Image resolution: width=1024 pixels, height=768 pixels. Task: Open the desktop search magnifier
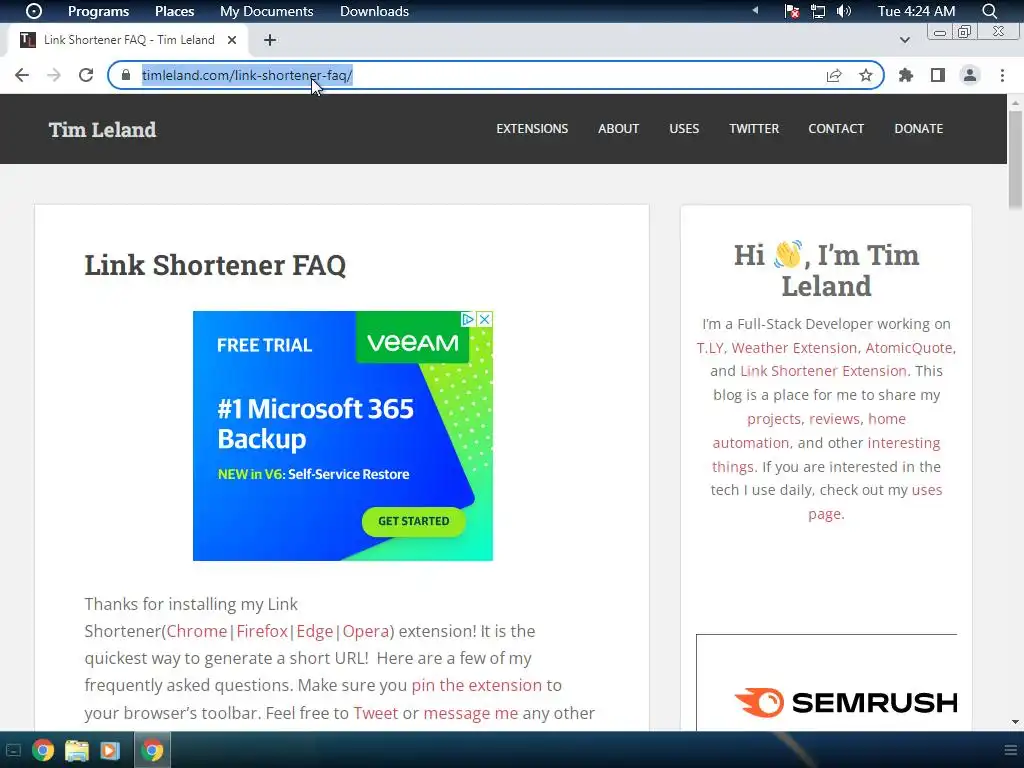click(989, 11)
